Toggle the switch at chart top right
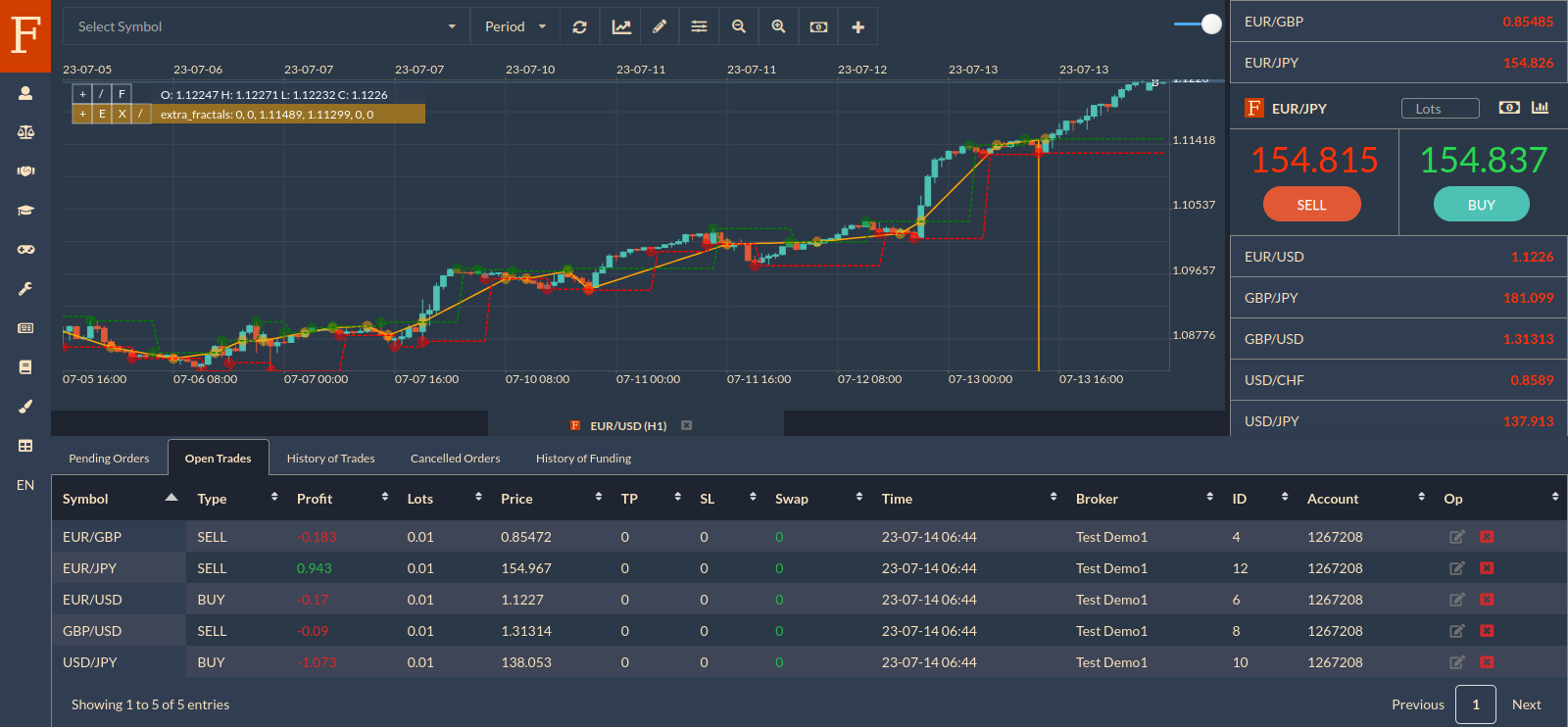 1198,24
